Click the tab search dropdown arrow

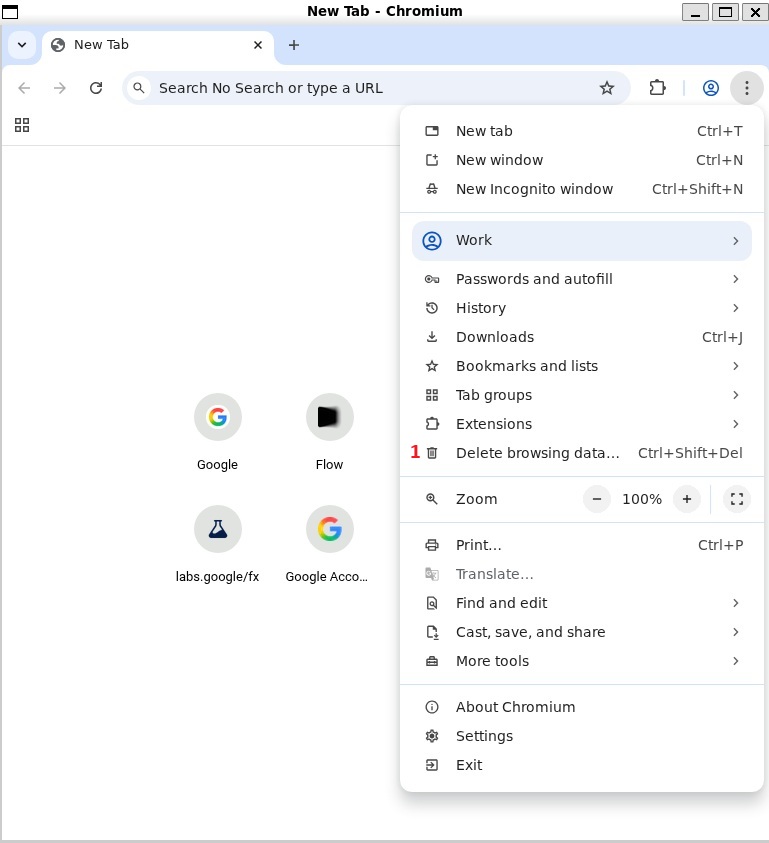pyautogui.click(x=21, y=45)
